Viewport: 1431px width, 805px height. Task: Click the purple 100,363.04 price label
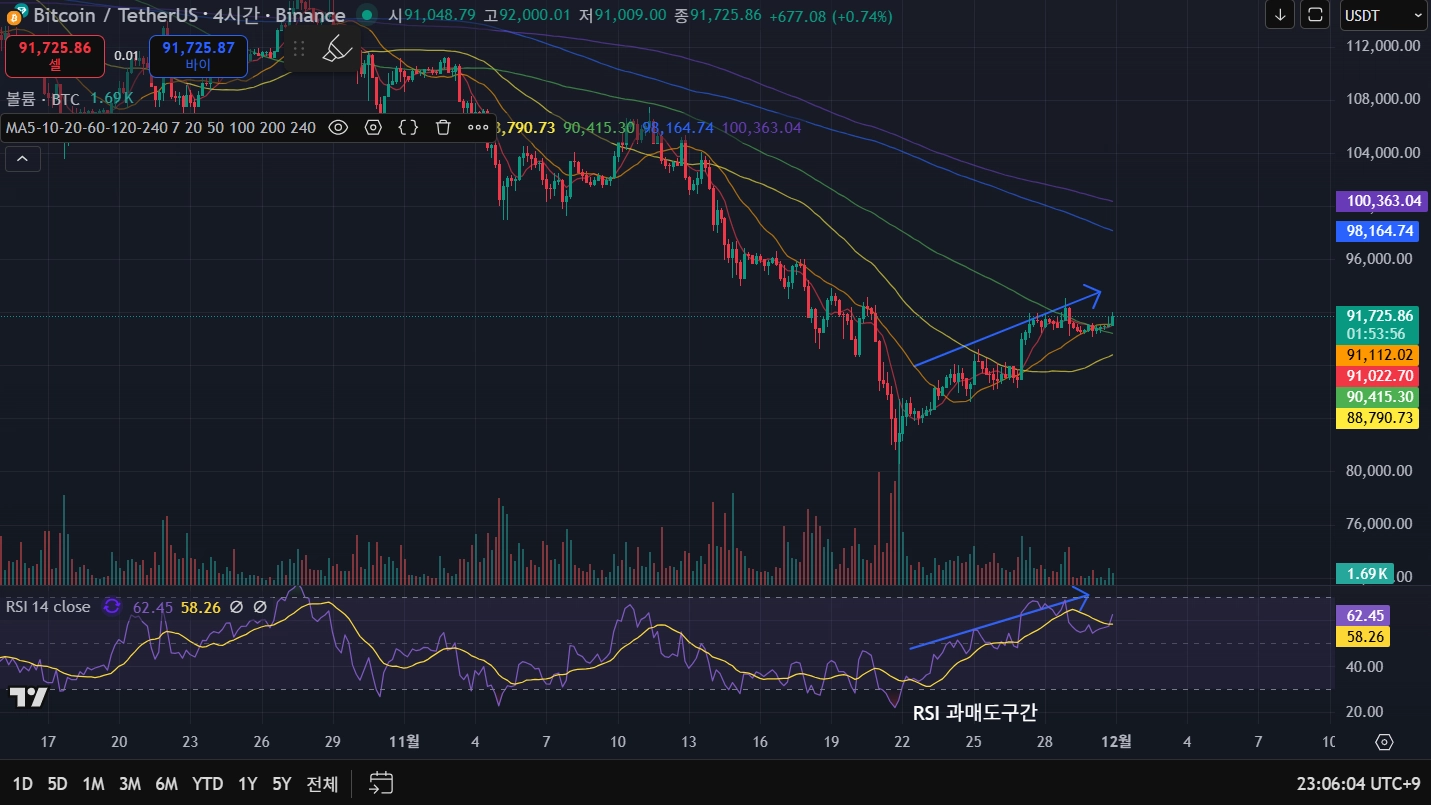coord(1384,201)
